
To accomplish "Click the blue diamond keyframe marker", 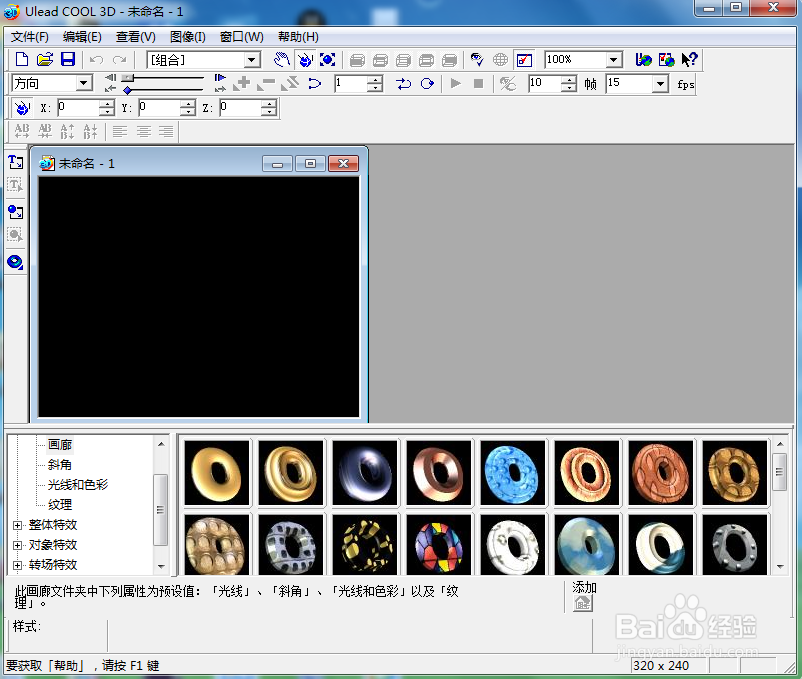I will (127, 90).
